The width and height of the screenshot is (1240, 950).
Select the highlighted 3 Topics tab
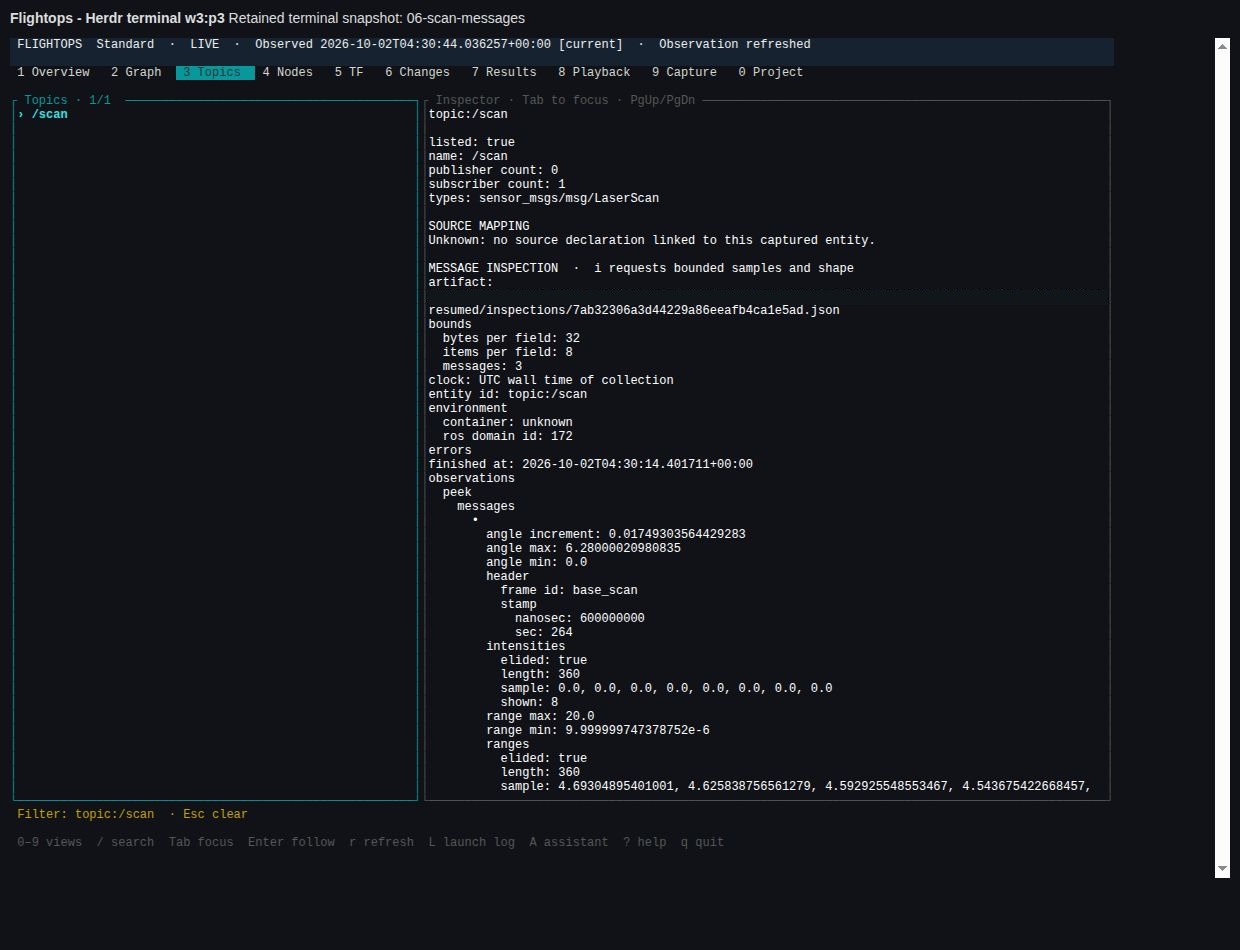215,72
